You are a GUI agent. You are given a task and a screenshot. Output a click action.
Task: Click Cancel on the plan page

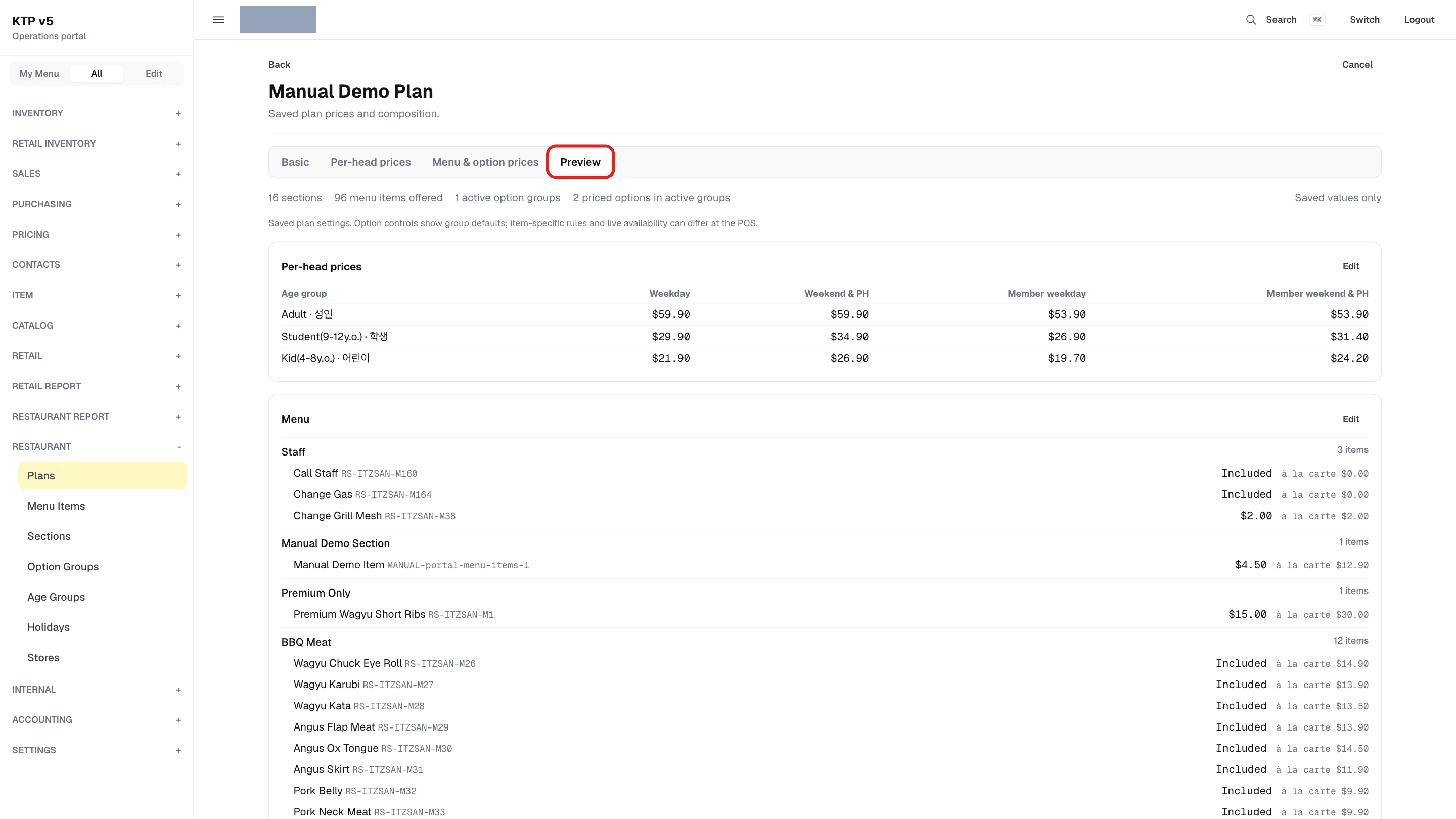[x=1357, y=64]
